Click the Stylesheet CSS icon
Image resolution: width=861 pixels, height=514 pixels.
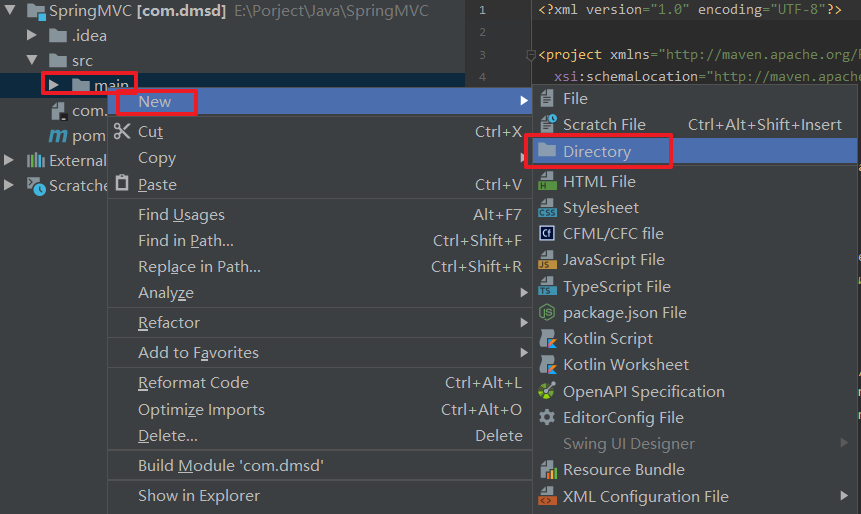click(x=547, y=208)
